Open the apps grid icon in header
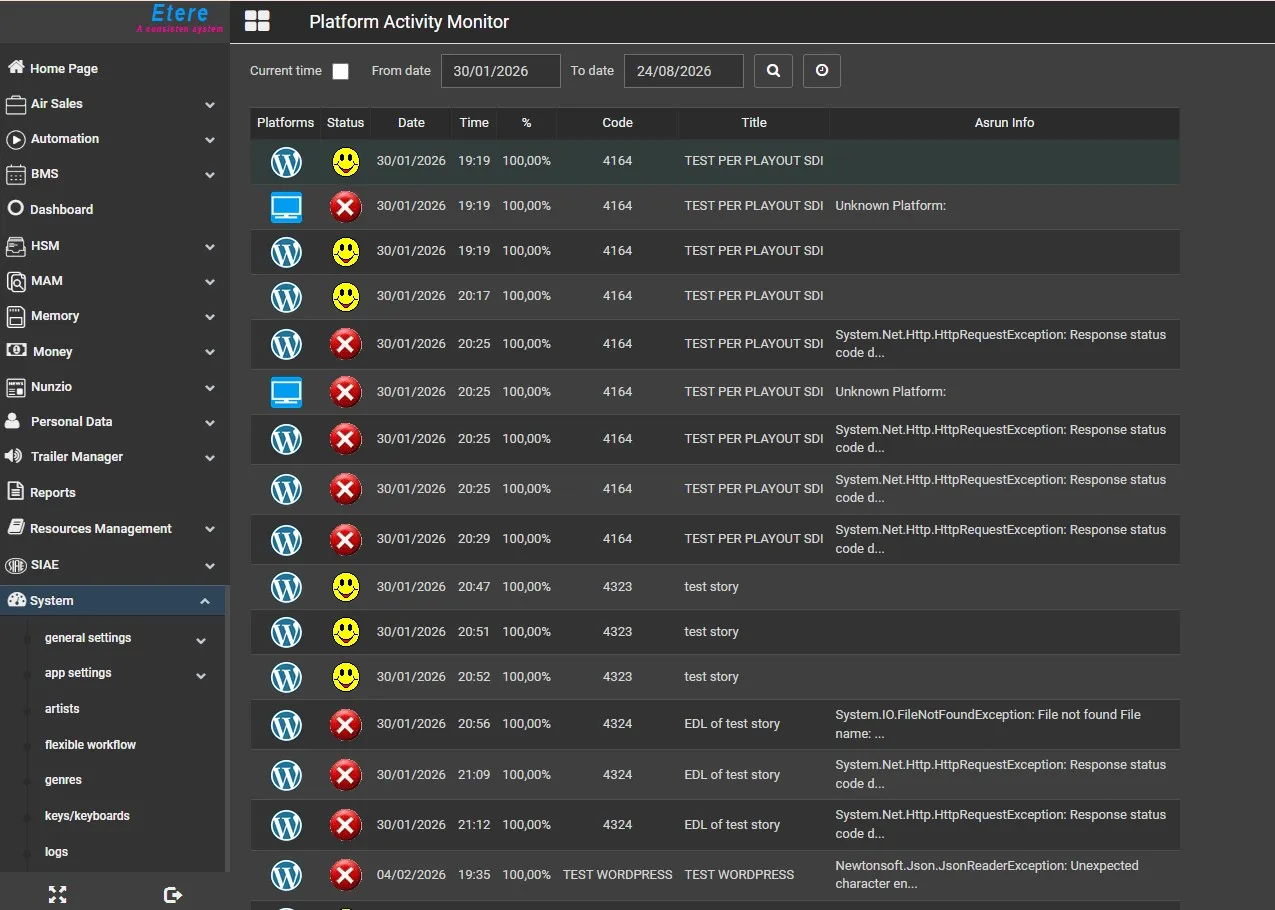 point(257,22)
